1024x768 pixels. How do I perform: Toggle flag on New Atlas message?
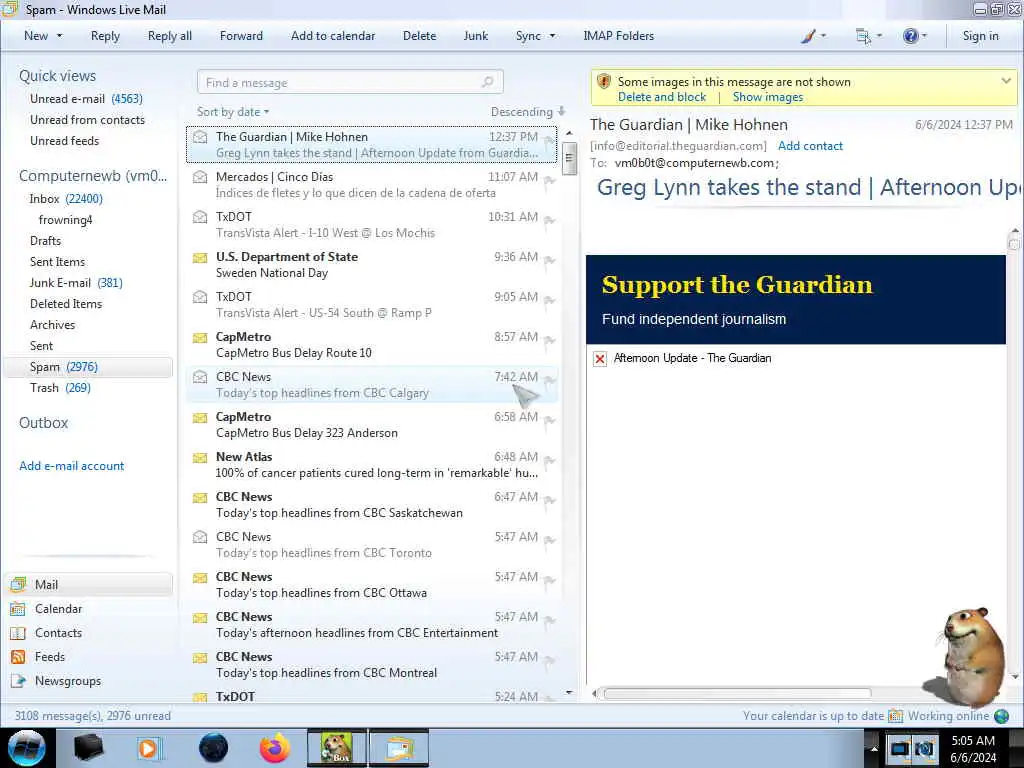[549, 461]
